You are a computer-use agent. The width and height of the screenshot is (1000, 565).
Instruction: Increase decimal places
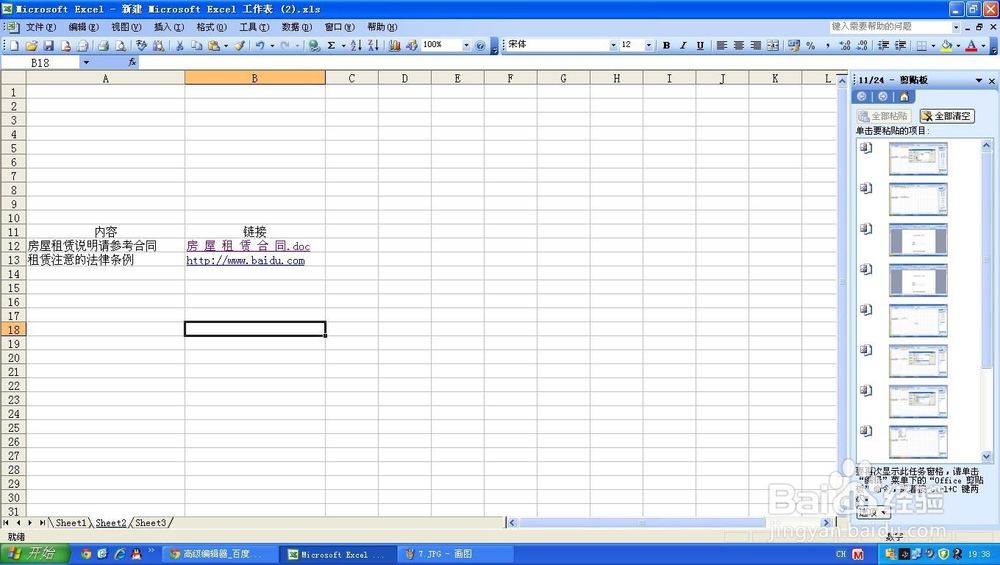pyautogui.click(x=845, y=45)
